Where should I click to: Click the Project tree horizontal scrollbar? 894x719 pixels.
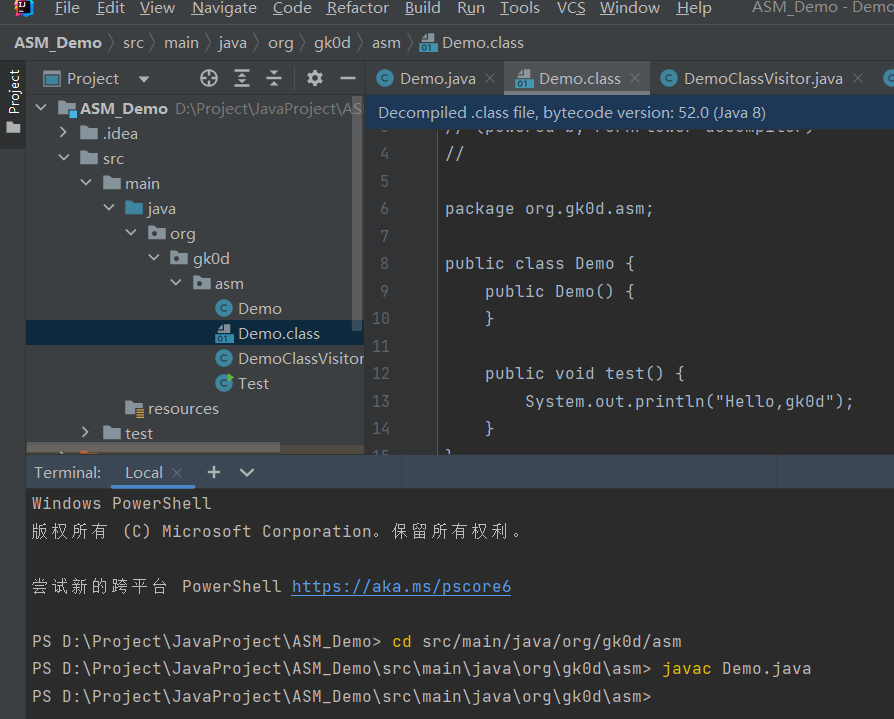point(153,448)
